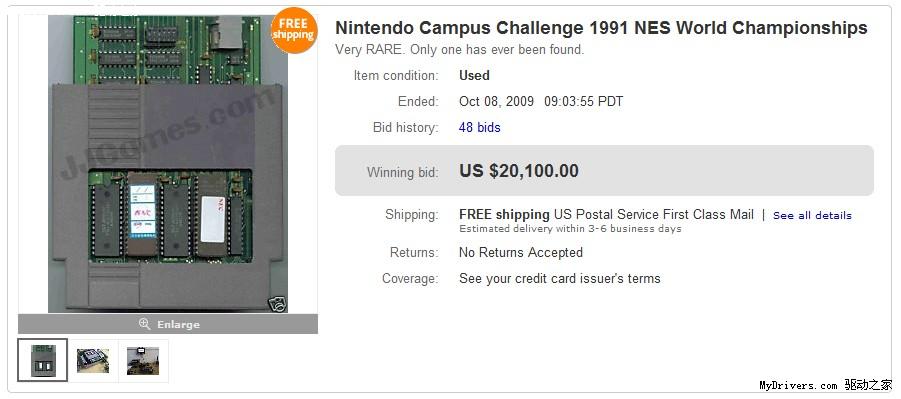
Task: Select the second thumbnail image
Action: pos(93,360)
